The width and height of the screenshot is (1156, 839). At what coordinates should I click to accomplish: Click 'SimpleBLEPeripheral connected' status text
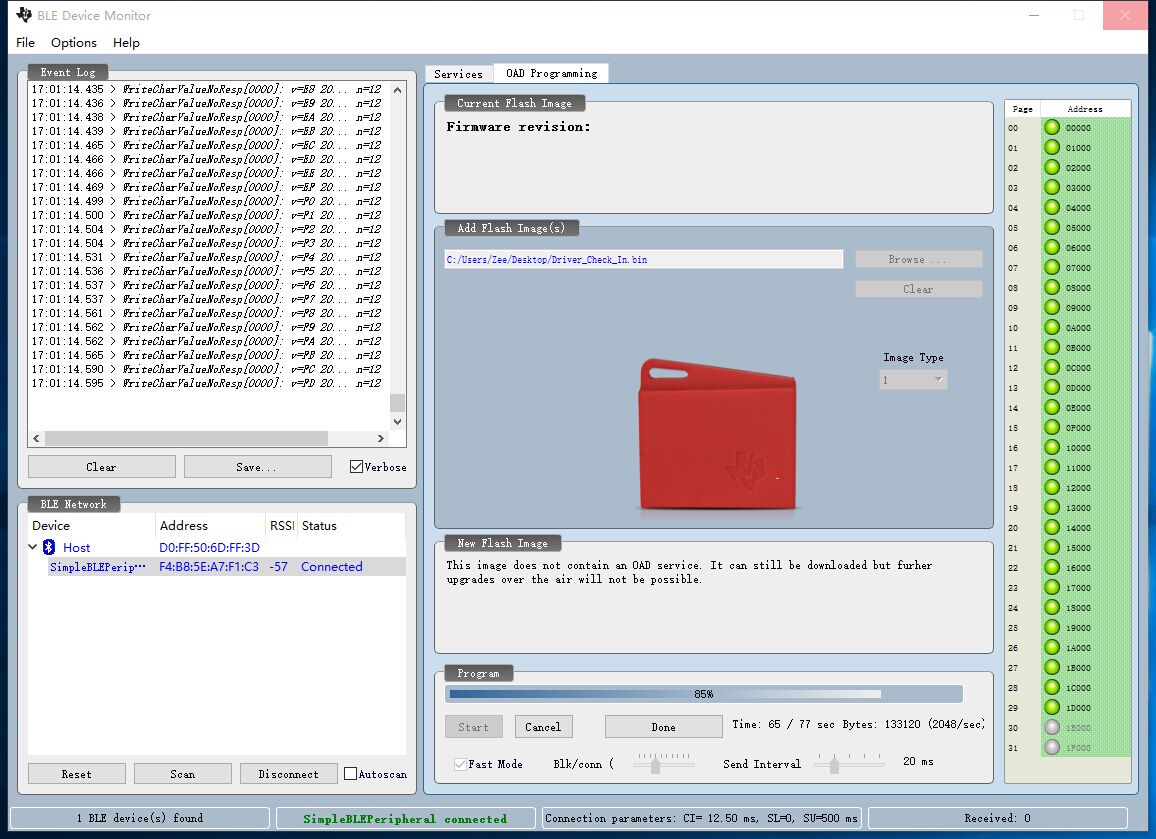[x=405, y=818]
